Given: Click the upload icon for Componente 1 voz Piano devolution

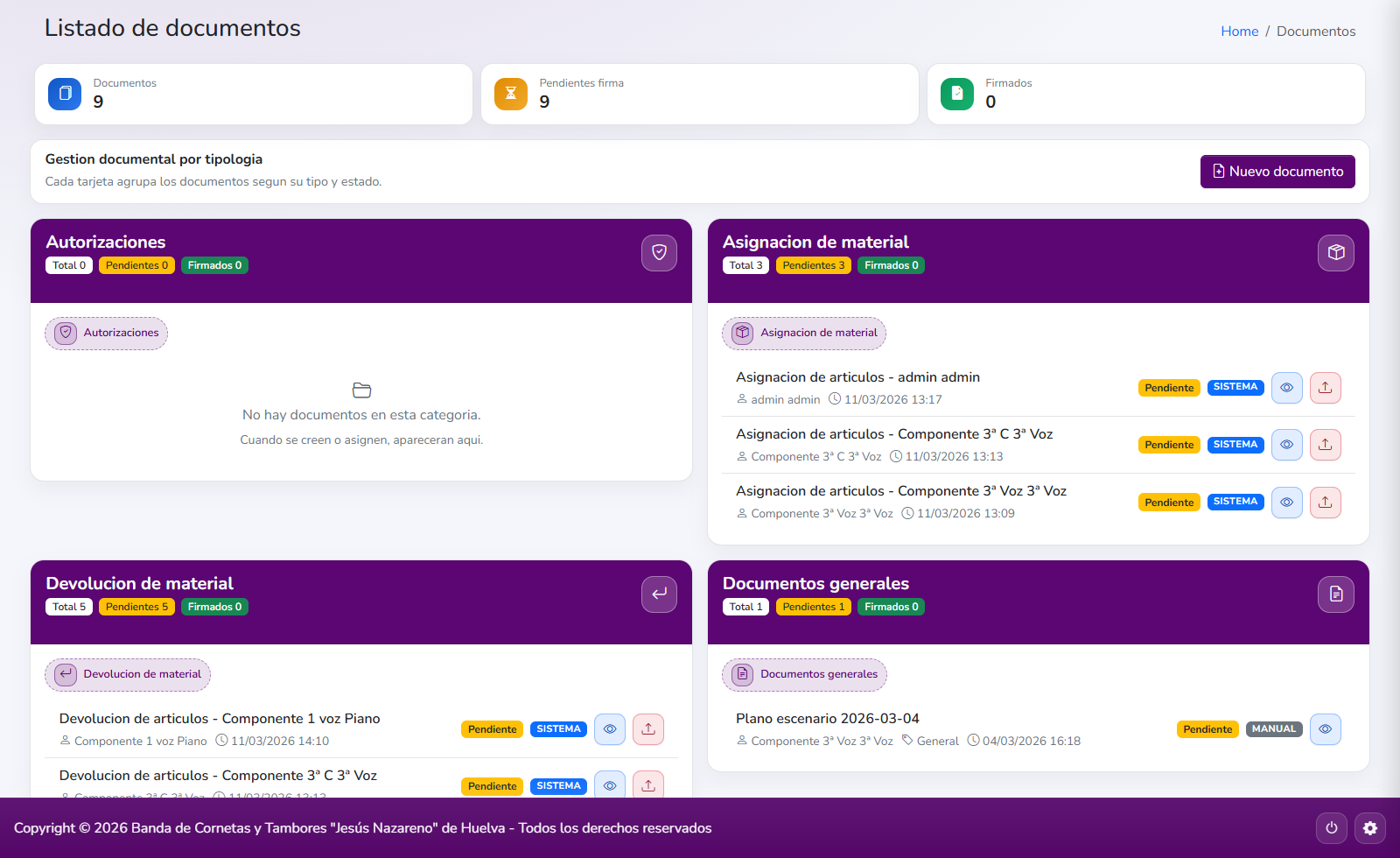Looking at the screenshot, I should 647,728.
